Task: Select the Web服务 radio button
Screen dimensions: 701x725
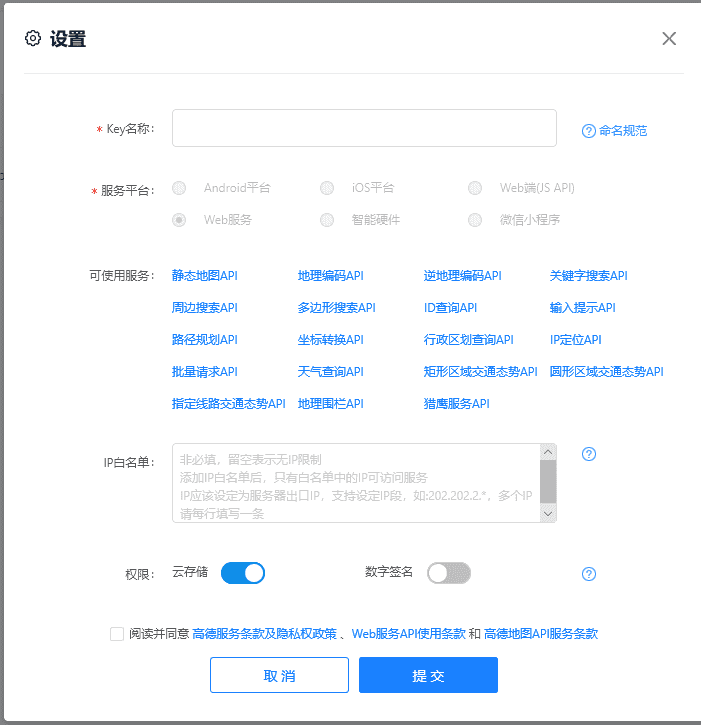Action: [x=179, y=220]
